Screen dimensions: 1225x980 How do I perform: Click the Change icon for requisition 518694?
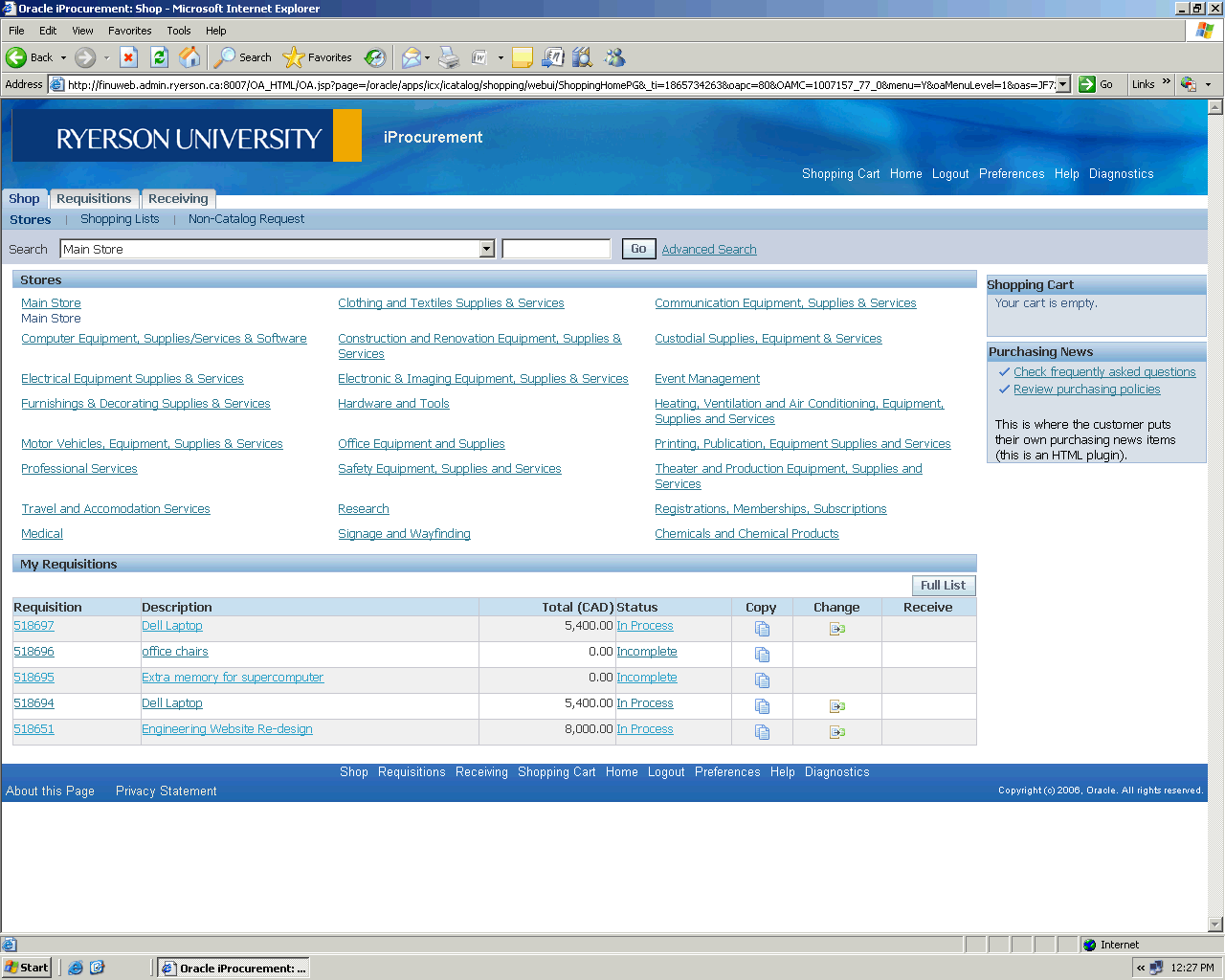(x=837, y=706)
